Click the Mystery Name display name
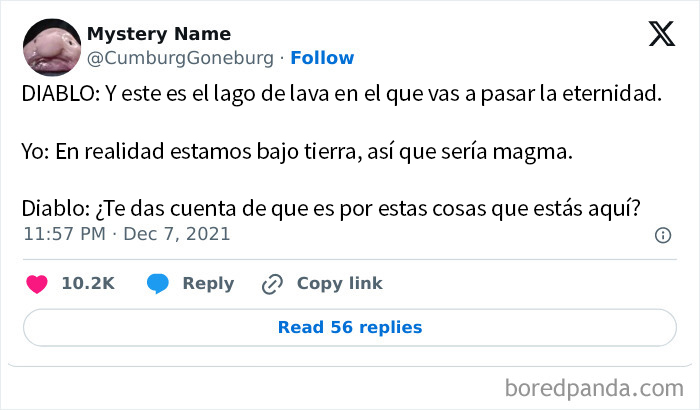Screen dimensions: 700x410 tap(158, 34)
